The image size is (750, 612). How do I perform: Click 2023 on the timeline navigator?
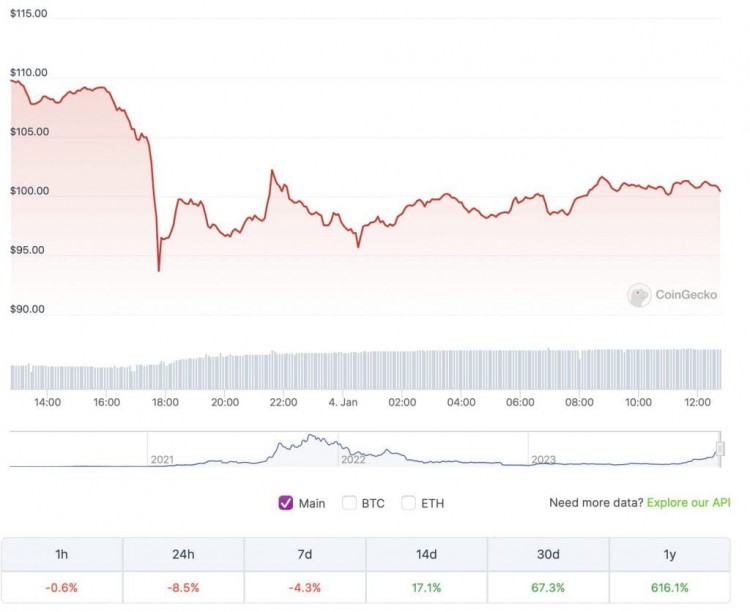pos(543,459)
